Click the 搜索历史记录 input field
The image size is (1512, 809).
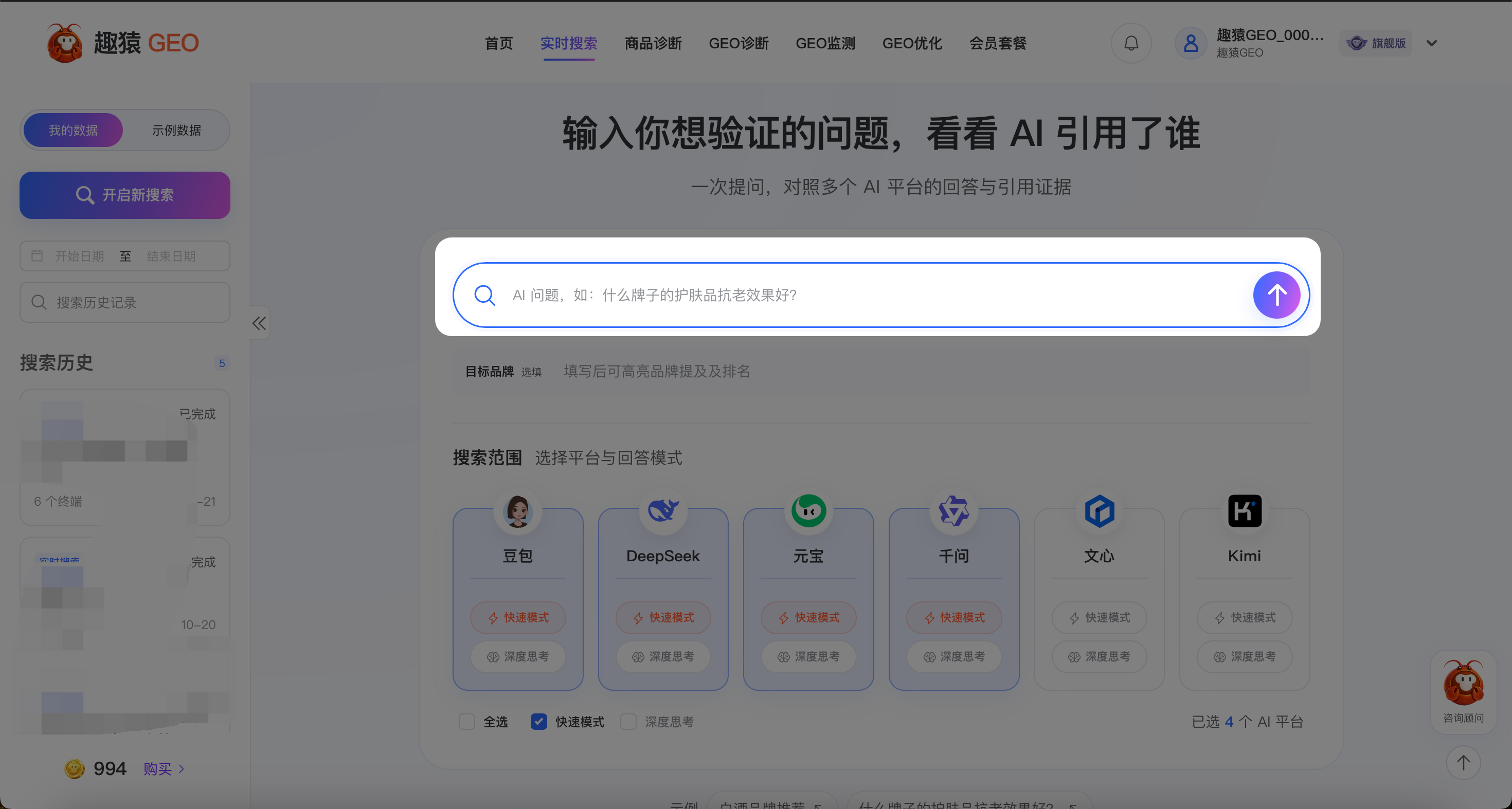tap(125, 302)
